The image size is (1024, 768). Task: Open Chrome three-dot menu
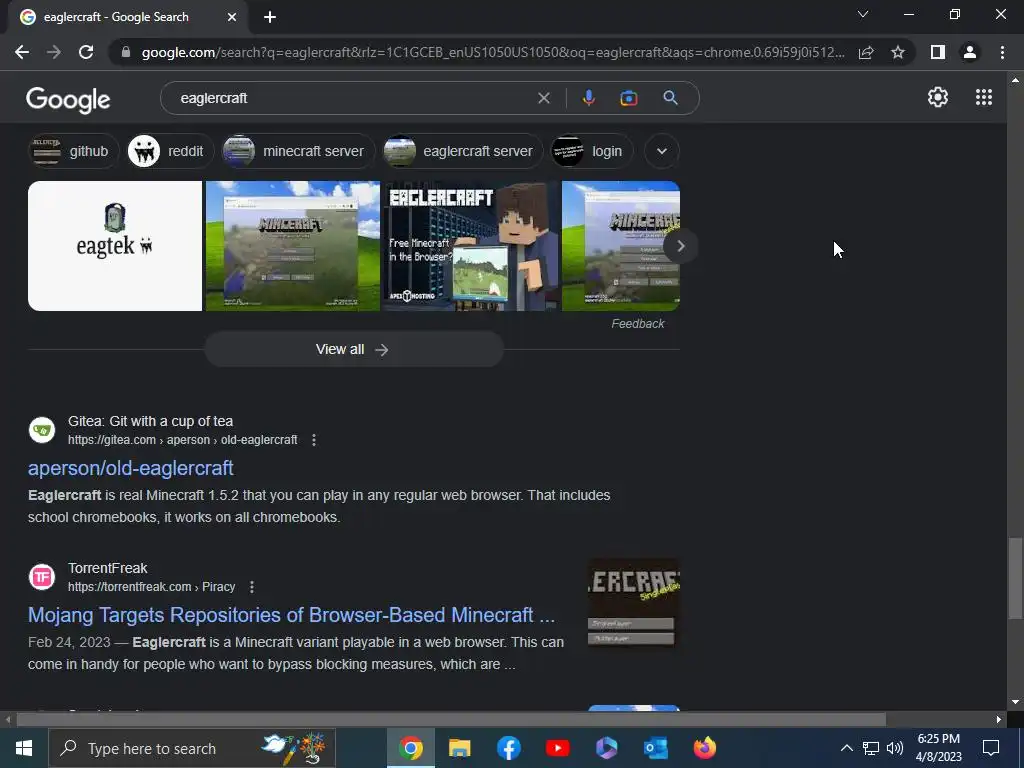[x=1002, y=52]
